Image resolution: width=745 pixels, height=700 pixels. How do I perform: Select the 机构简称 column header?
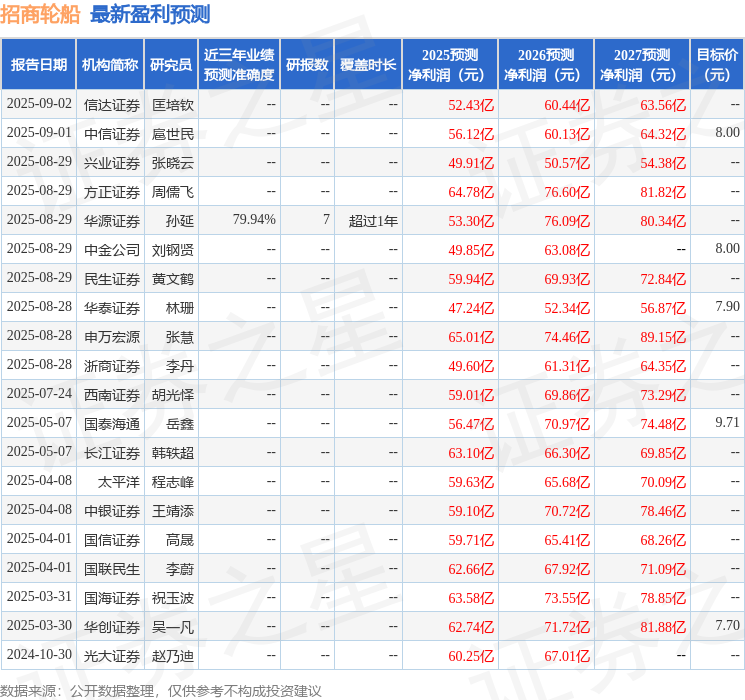[110, 65]
